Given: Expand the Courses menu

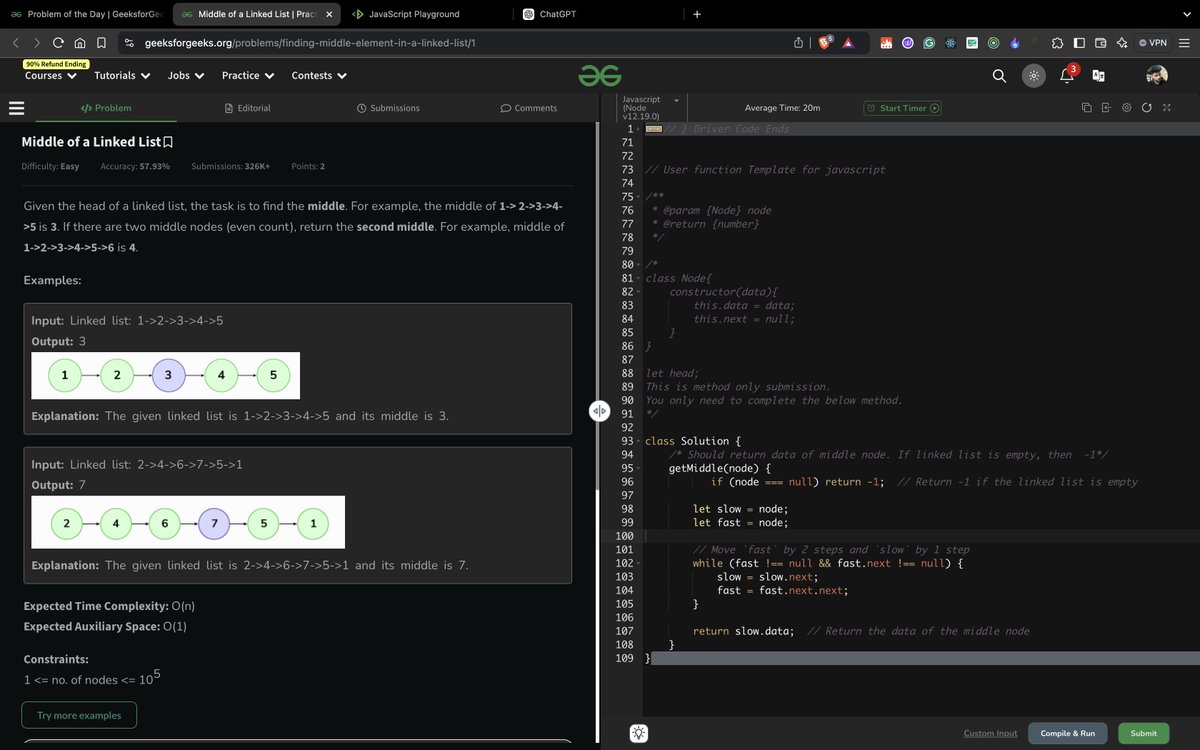Looking at the screenshot, I should (x=49, y=75).
